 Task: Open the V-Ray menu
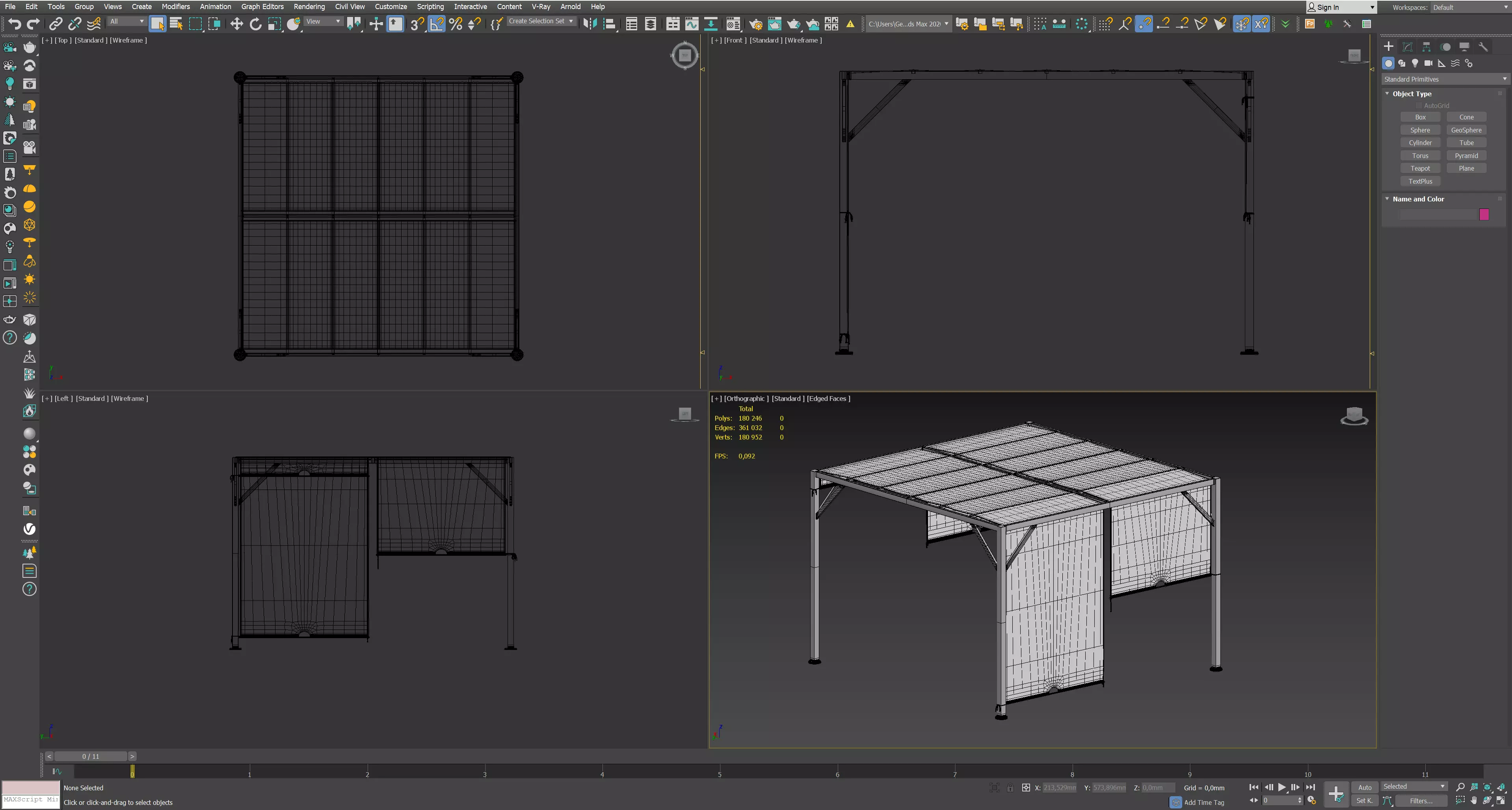coord(541,6)
